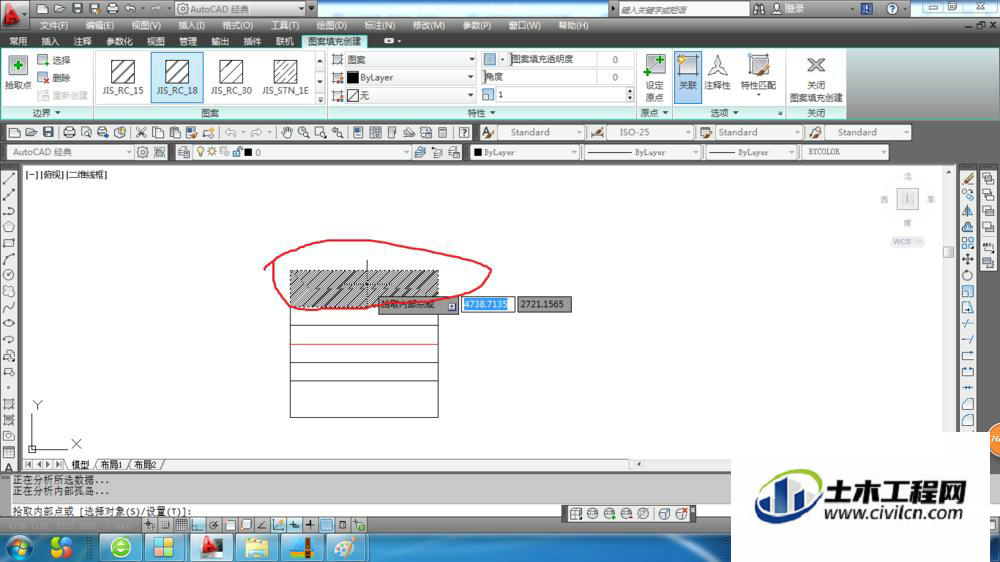Open the background color 无 dropdown
This screenshot has height=562, width=1000.
[411, 95]
